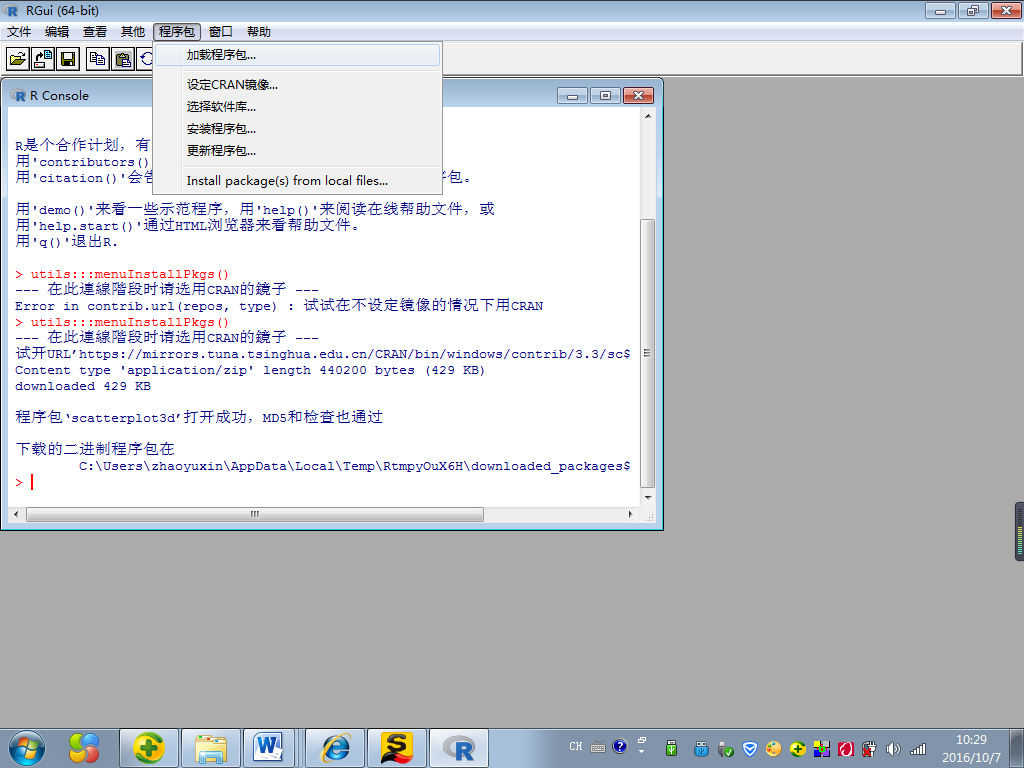The height and width of the screenshot is (768, 1024).
Task: Open the yellow S application on taskbar
Action: pyautogui.click(x=397, y=748)
